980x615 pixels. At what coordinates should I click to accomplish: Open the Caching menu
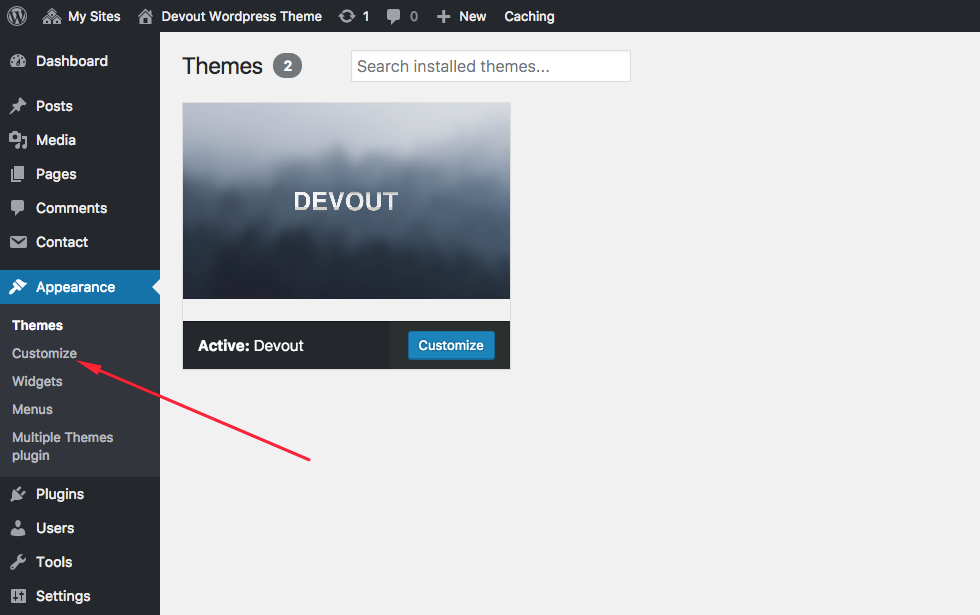(x=529, y=17)
